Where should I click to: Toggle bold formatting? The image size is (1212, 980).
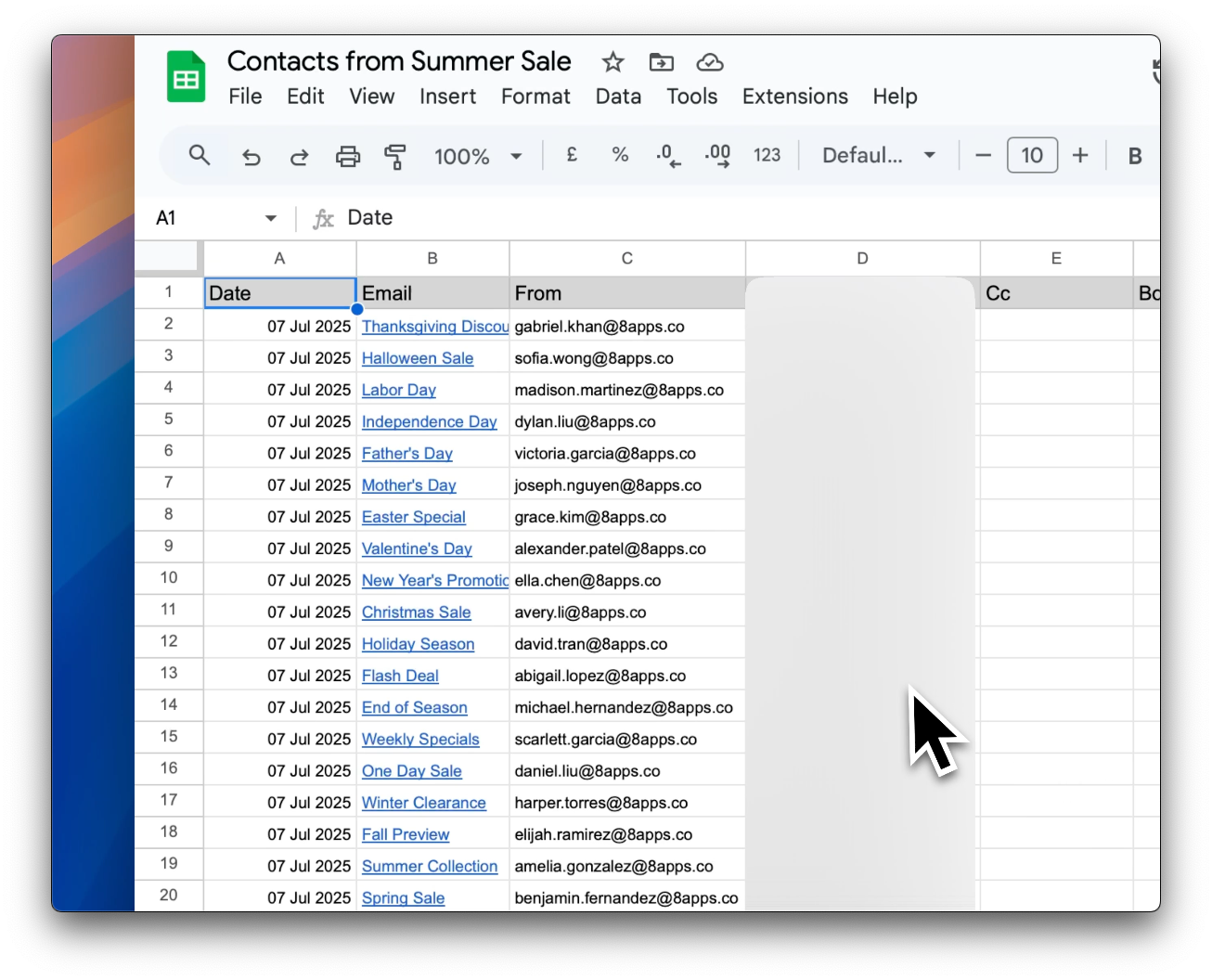click(1134, 156)
